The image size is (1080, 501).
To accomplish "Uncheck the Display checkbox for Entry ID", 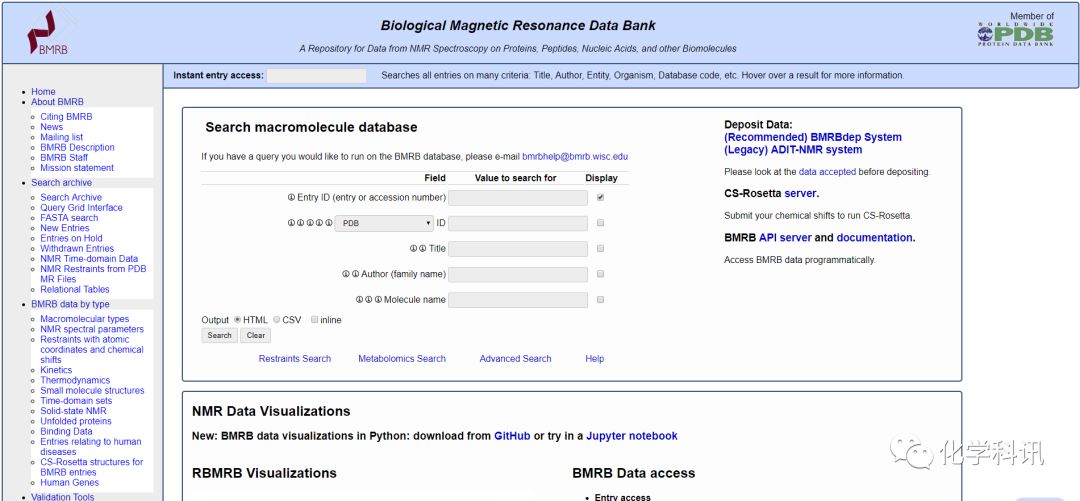I will 600,198.
